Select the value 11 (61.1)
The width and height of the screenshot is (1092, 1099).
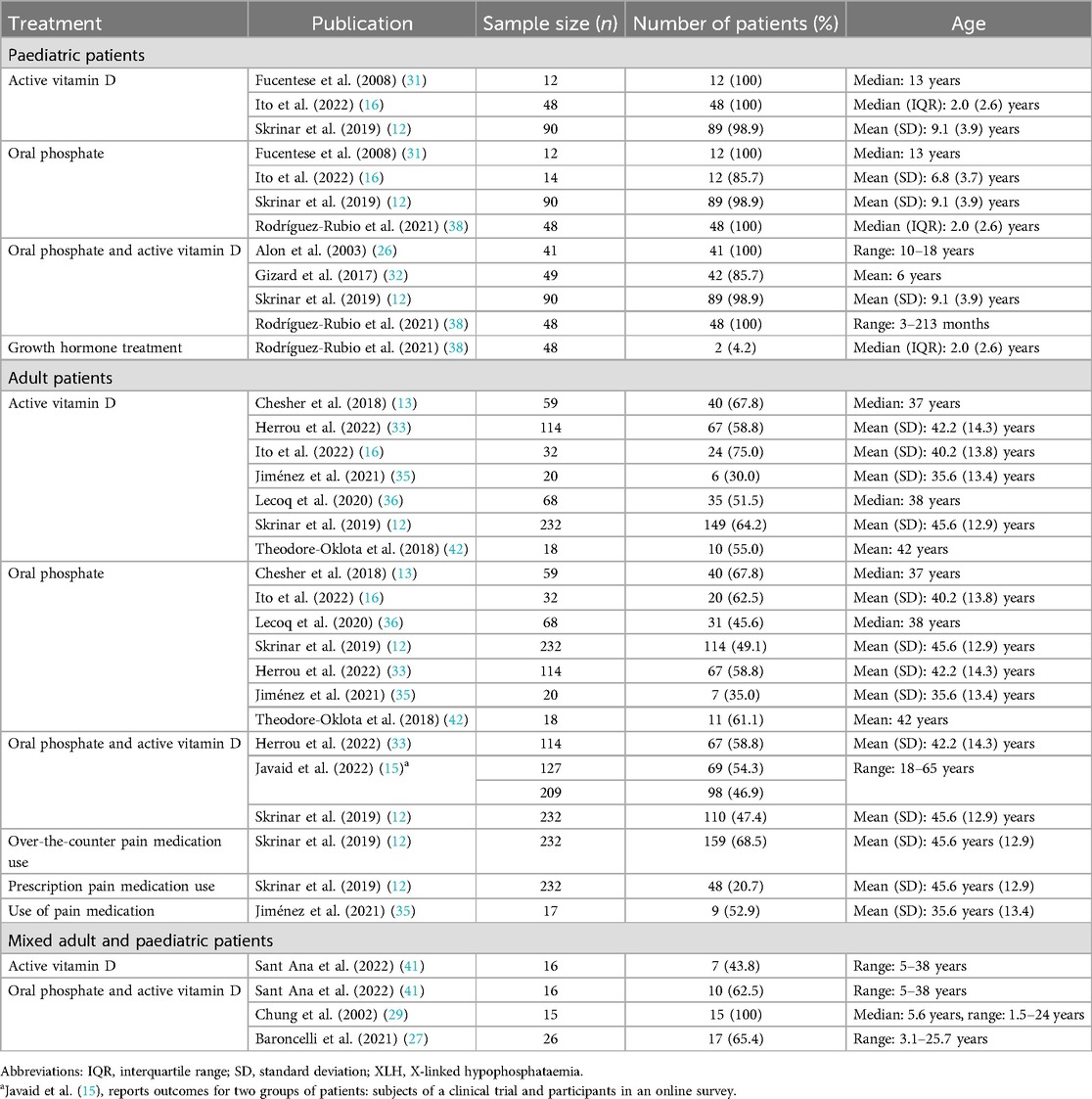click(735, 720)
